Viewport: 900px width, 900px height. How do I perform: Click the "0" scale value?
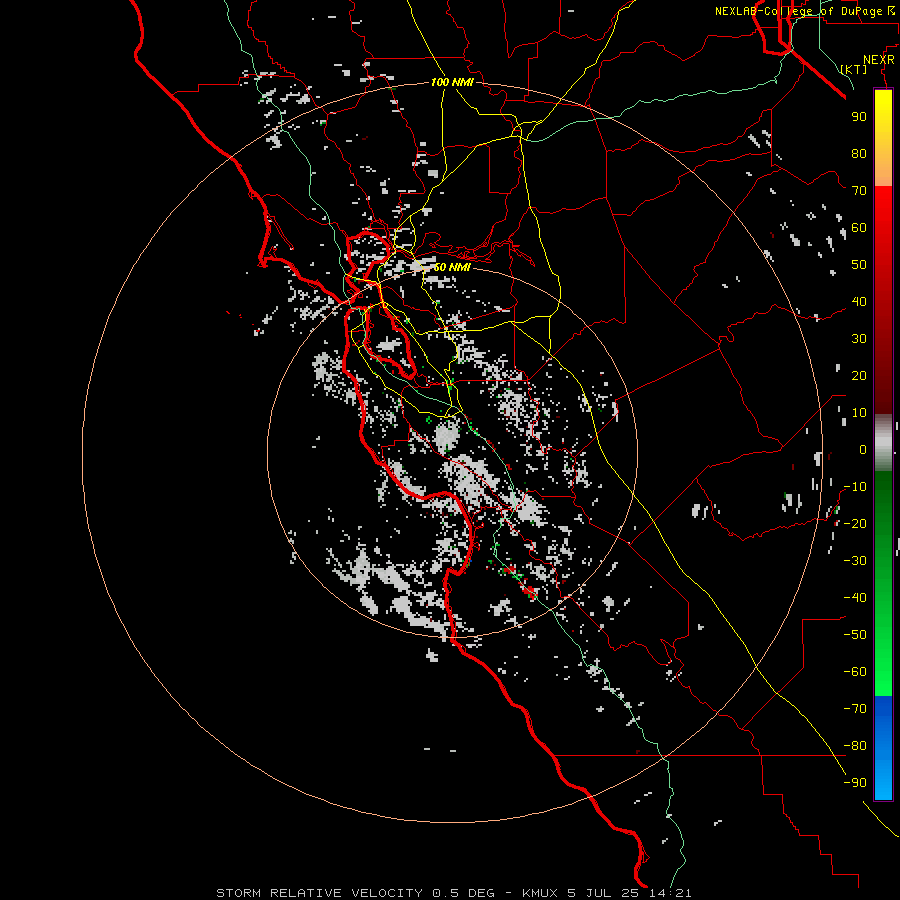click(x=863, y=450)
